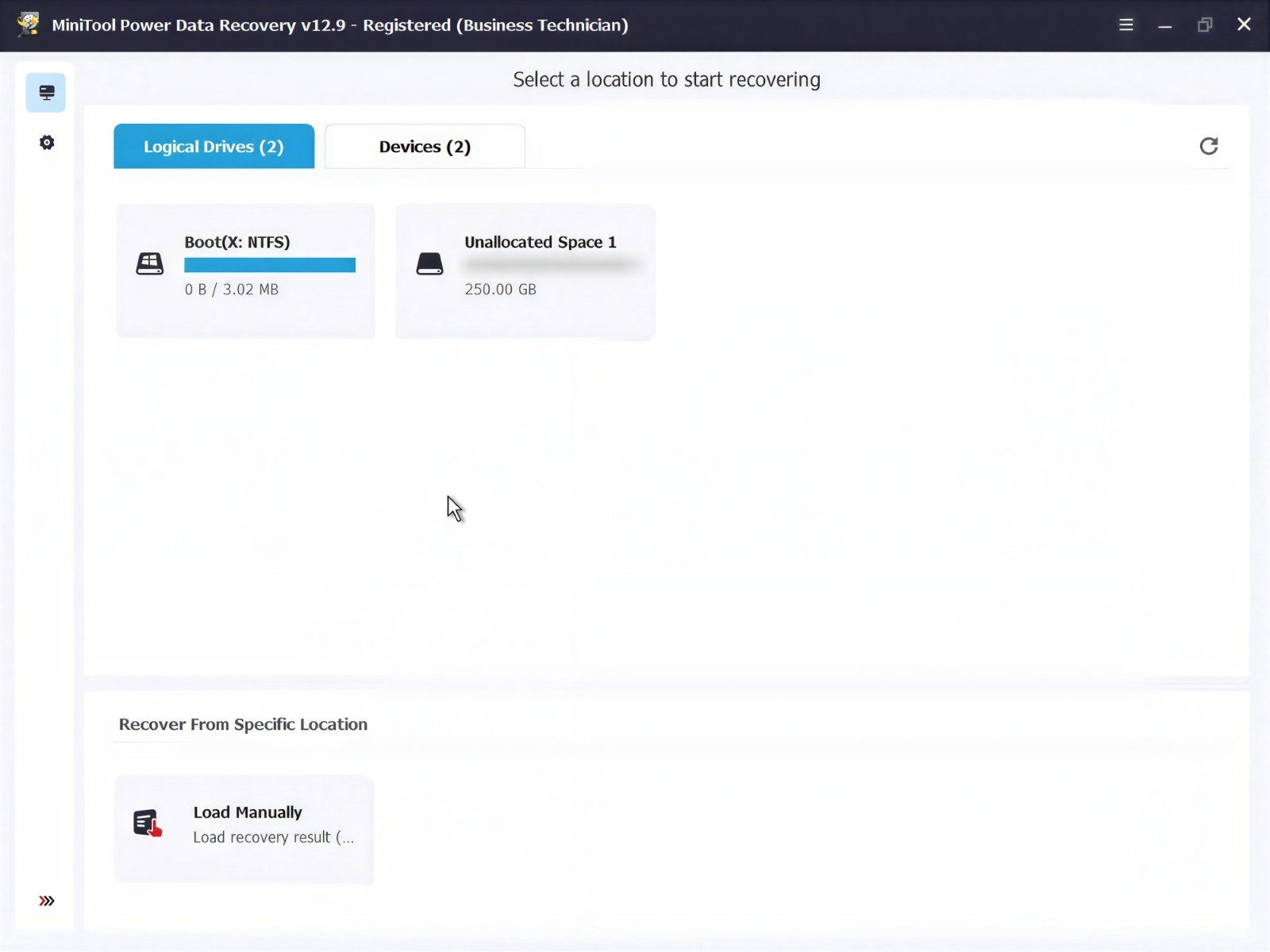Select the Logical Drives (2) tab
This screenshot has height=952, width=1270.
(214, 146)
